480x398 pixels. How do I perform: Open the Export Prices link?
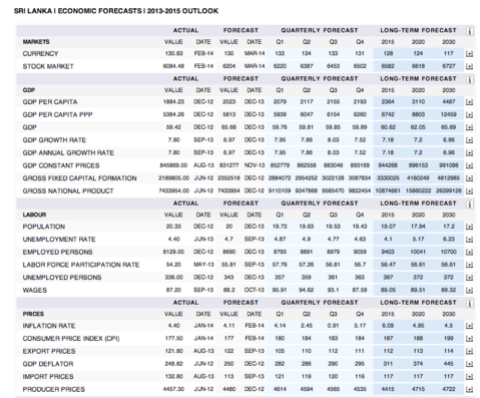49,351
